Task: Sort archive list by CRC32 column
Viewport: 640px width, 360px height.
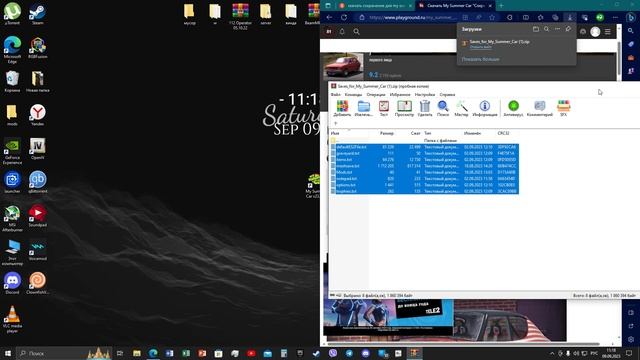Action: click(x=503, y=133)
